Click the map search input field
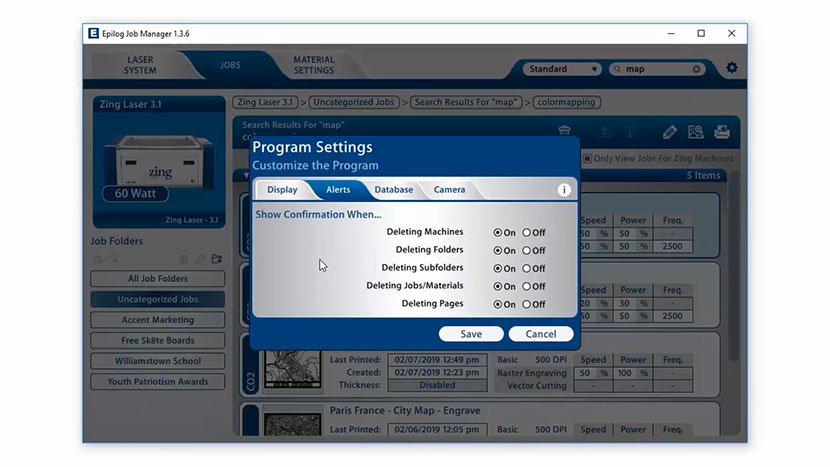Image resolution: width=830 pixels, height=467 pixels. [656, 69]
